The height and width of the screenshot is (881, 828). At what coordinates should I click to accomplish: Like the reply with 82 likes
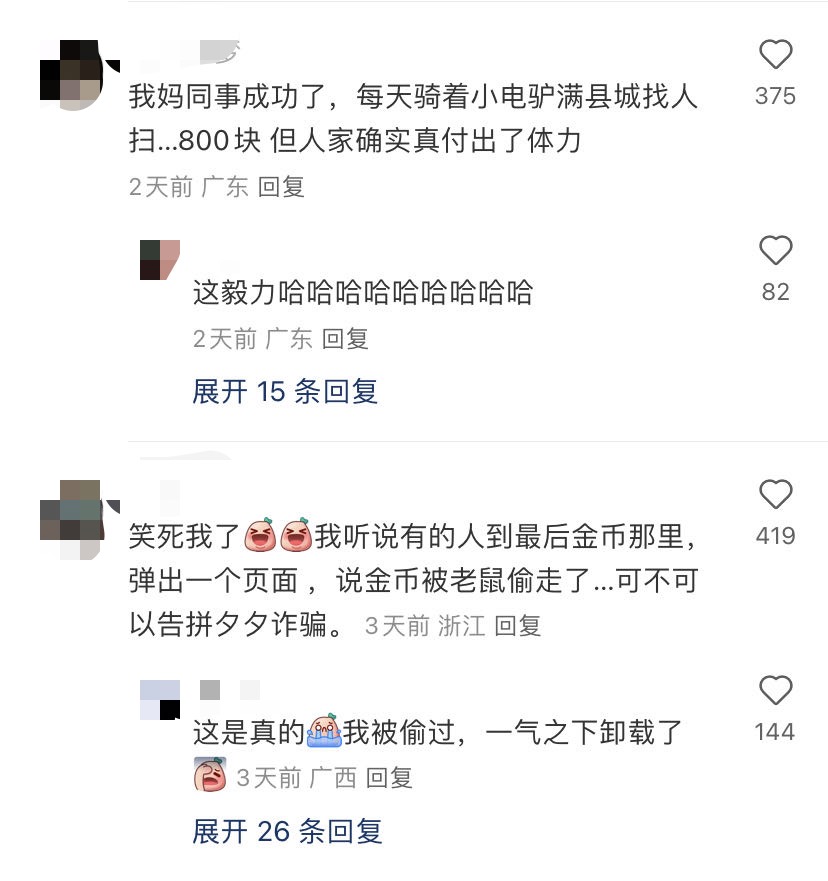(775, 250)
